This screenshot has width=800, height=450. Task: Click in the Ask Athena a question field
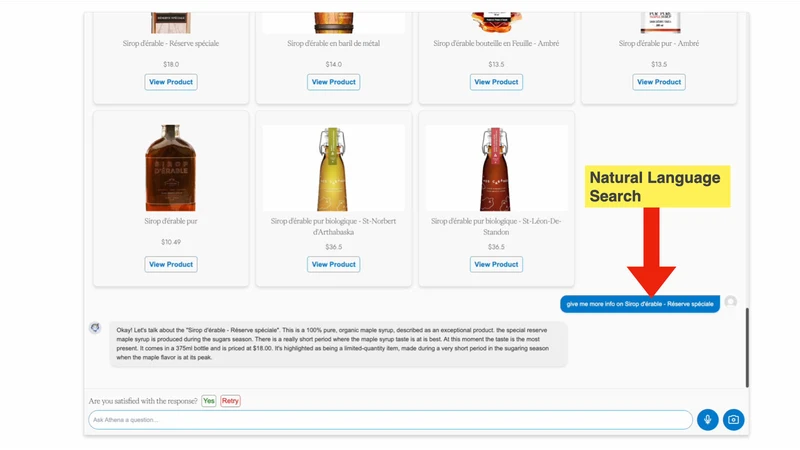click(x=390, y=420)
